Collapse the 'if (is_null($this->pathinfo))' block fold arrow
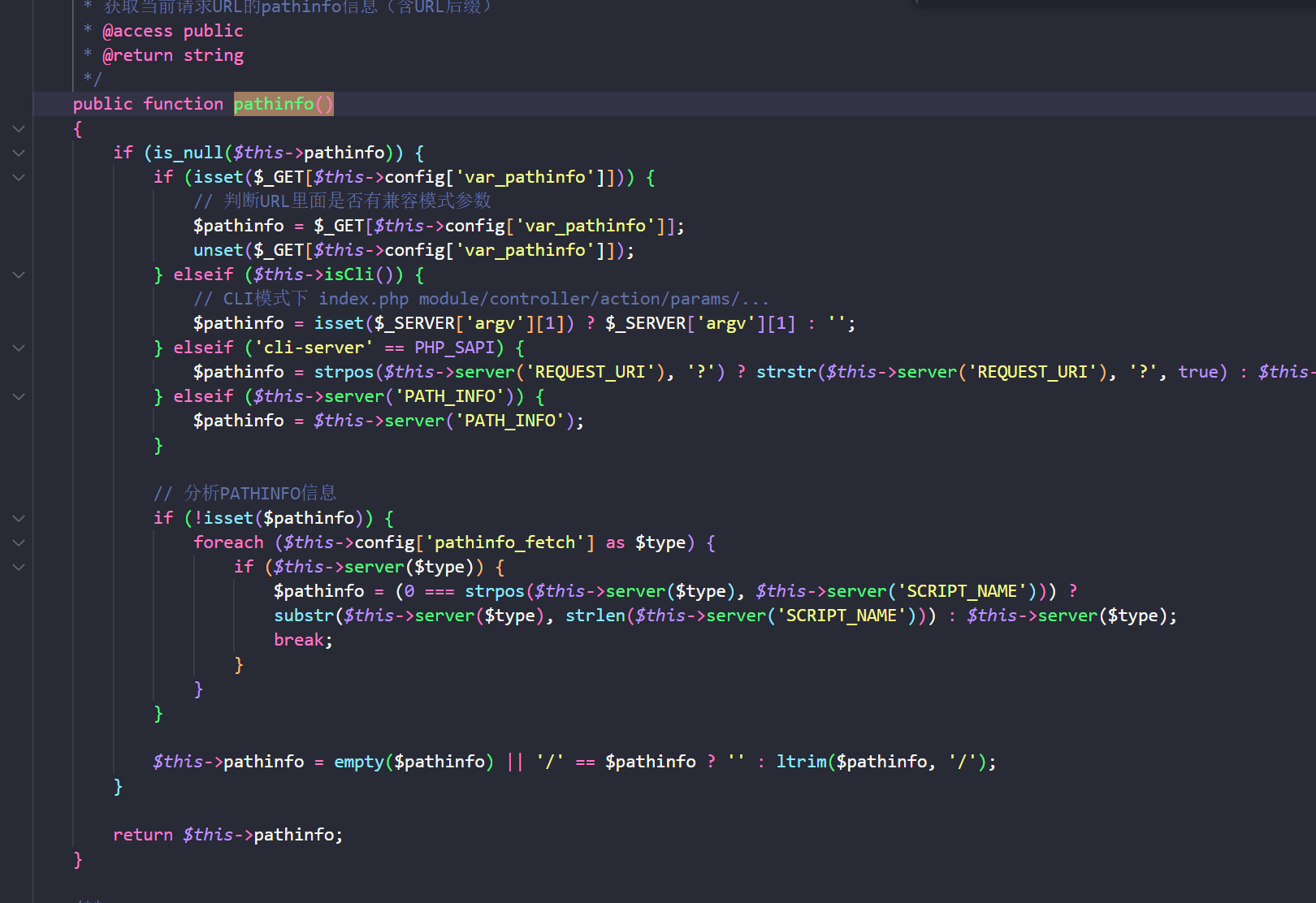This screenshot has width=1316, height=903. 19,153
